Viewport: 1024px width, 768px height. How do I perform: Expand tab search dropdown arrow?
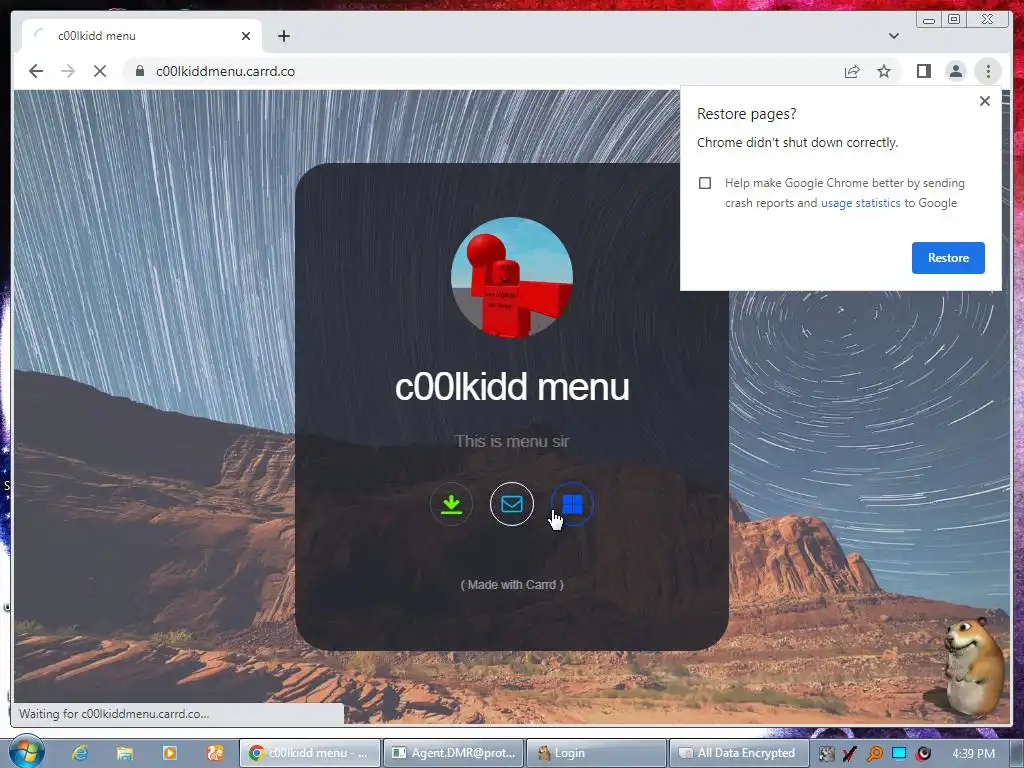click(894, 36)
